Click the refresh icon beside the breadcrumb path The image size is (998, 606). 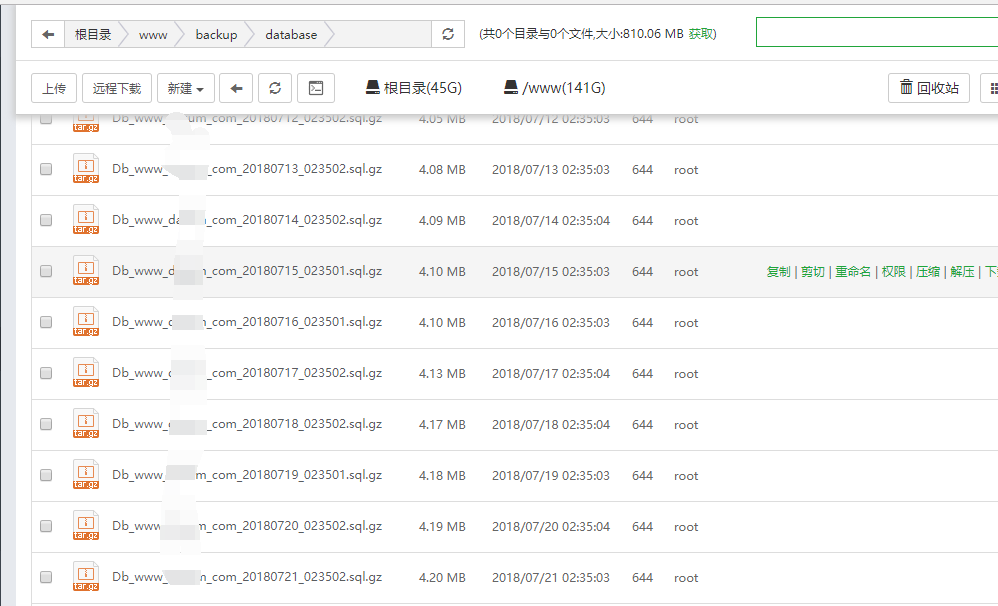tap(447, 34)
